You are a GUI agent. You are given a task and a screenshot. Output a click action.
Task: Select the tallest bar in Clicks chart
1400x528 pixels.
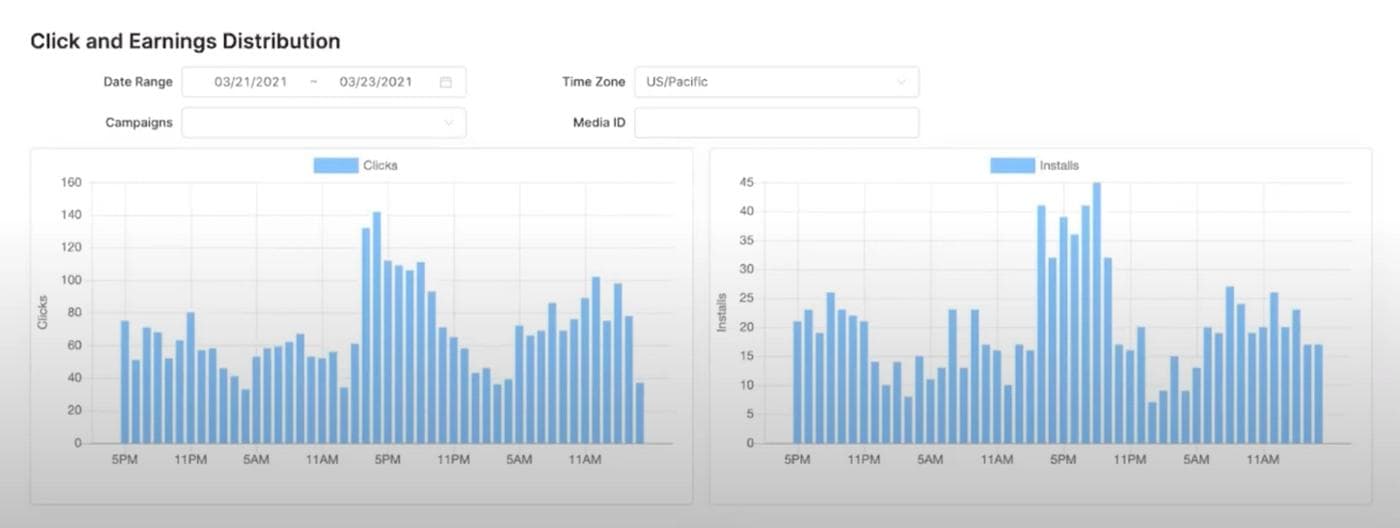pyautogui.click(x=377, y=330)
